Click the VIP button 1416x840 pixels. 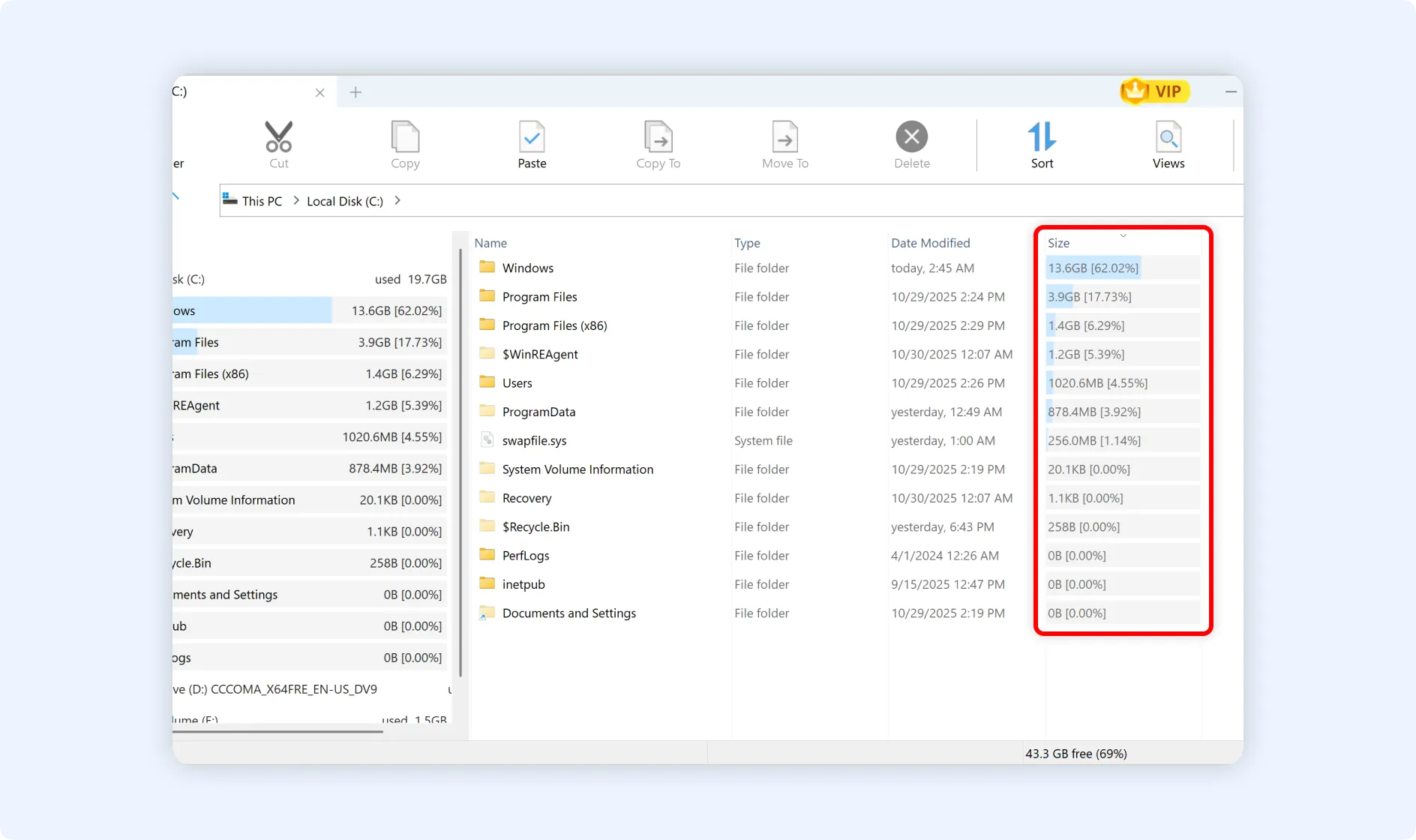pyautogui.click(x=1154, y=91)
